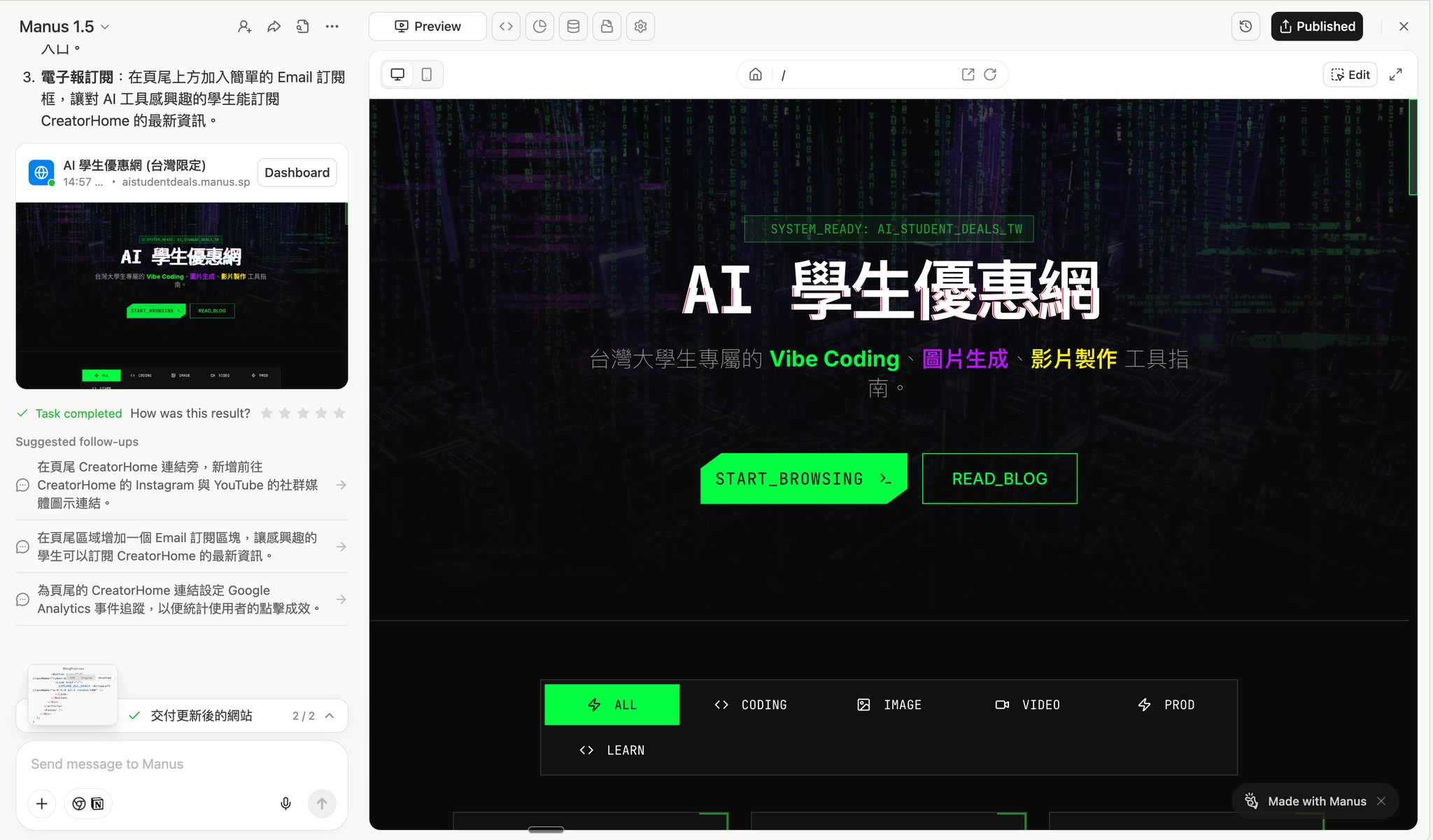Click the Send message input field

(181, 764)
